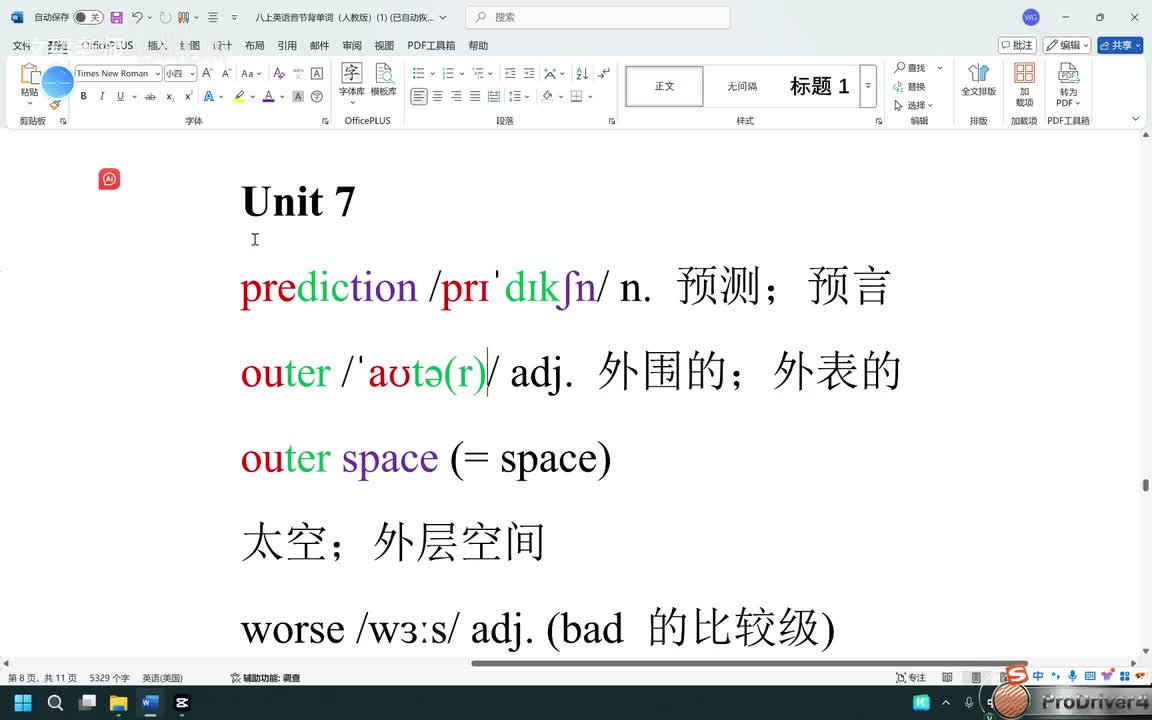Collapse the ribbon with the chevron
Viewport: 1152px width, 720px height.
1136,119
